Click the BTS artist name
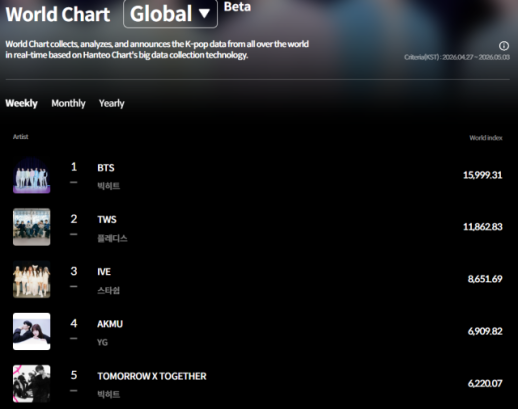This screenshot has height=409, width=518. pos(106,168)
